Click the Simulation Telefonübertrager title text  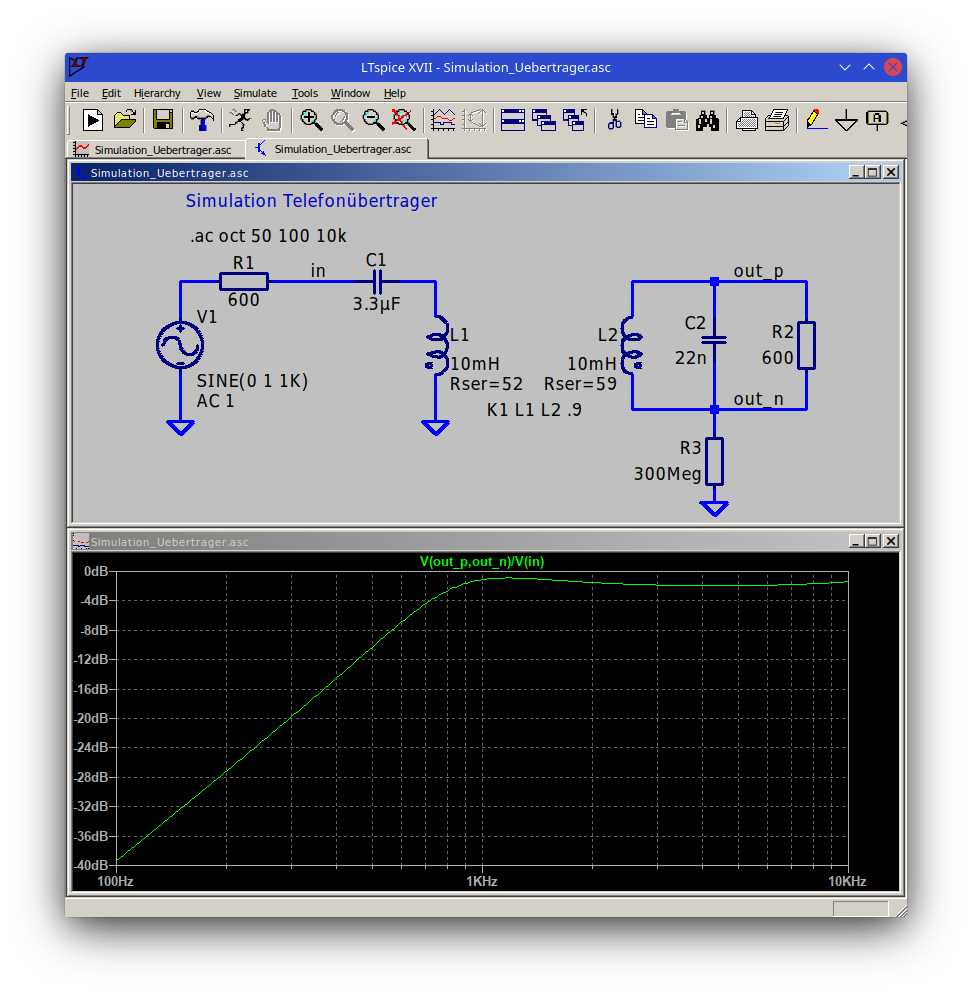pos(311,201)
